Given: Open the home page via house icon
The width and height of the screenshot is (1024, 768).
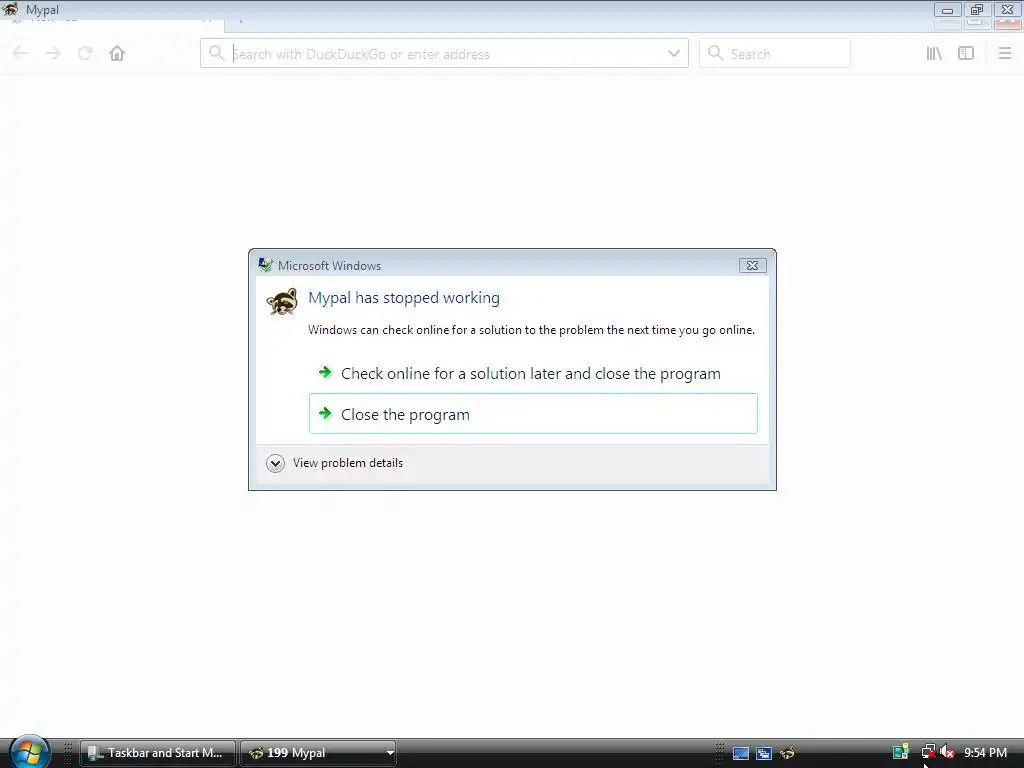Looking at the screenshot, I should point(117,54).
